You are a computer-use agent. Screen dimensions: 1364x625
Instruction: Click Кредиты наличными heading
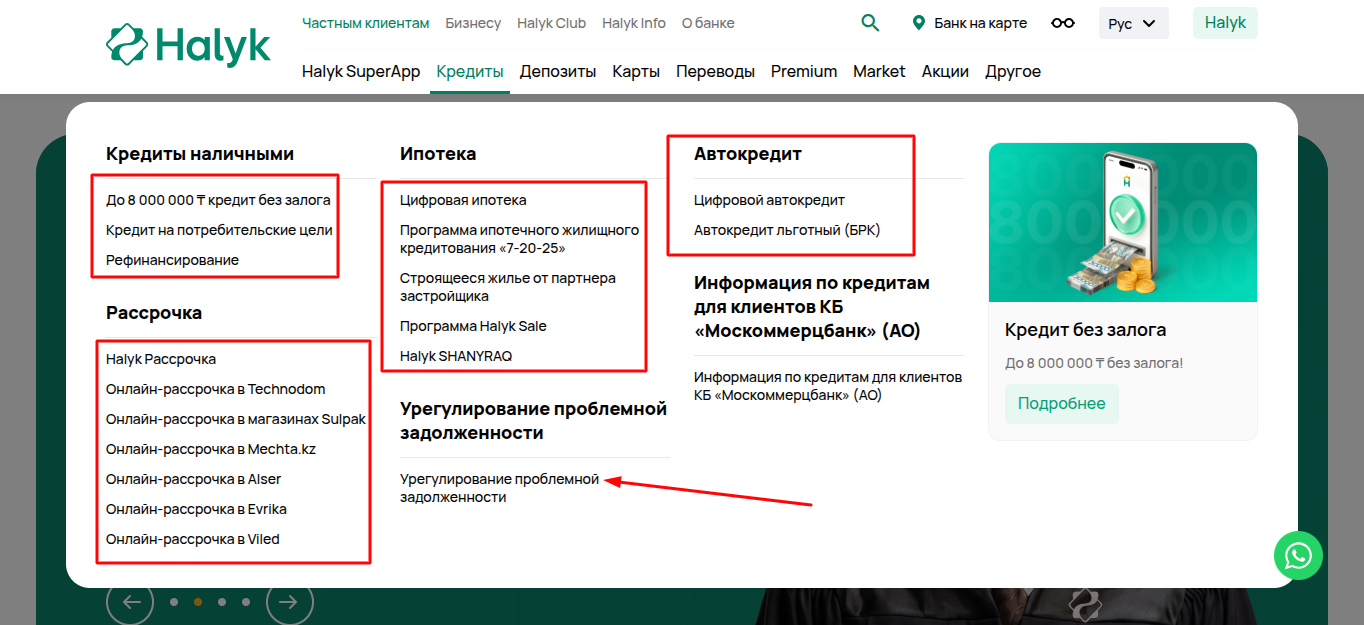[x=200, y=154]
